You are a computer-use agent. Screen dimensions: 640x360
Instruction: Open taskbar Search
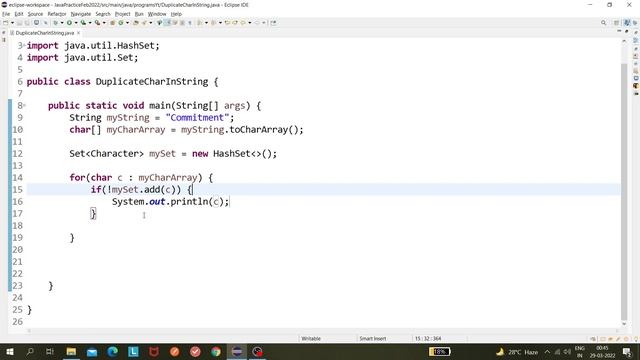(x=30, y=351)
